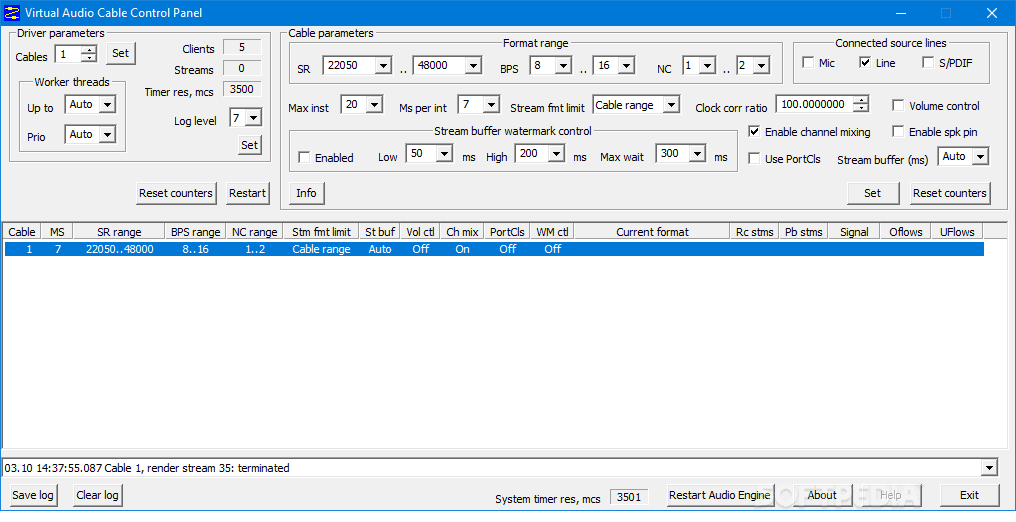Toggle the Volume control checkbox
The height and width of the screenshot is (522, 1016).
point(898,106)
